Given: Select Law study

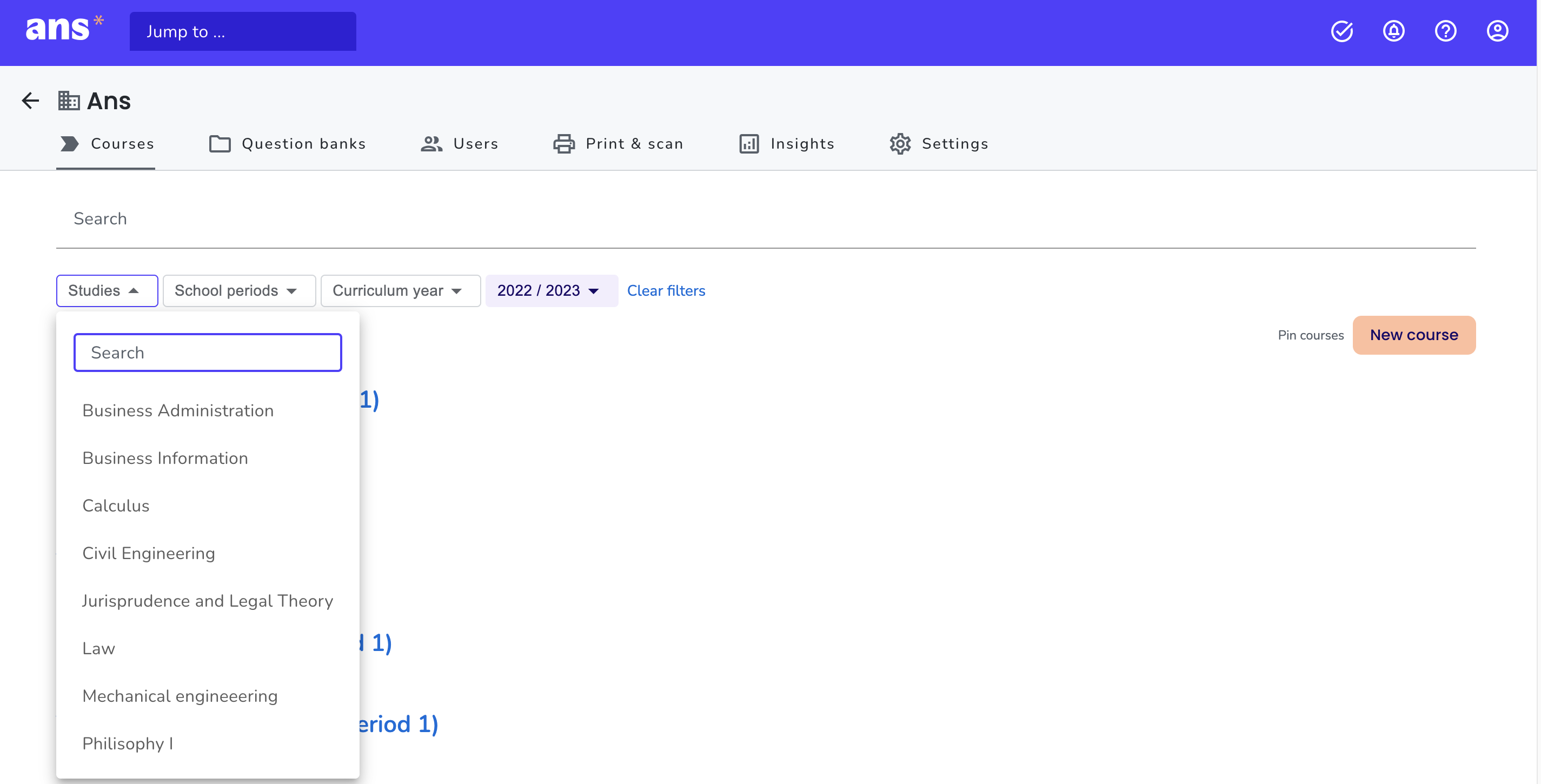Looking at the screenshot, I should [x=208, y=648].
